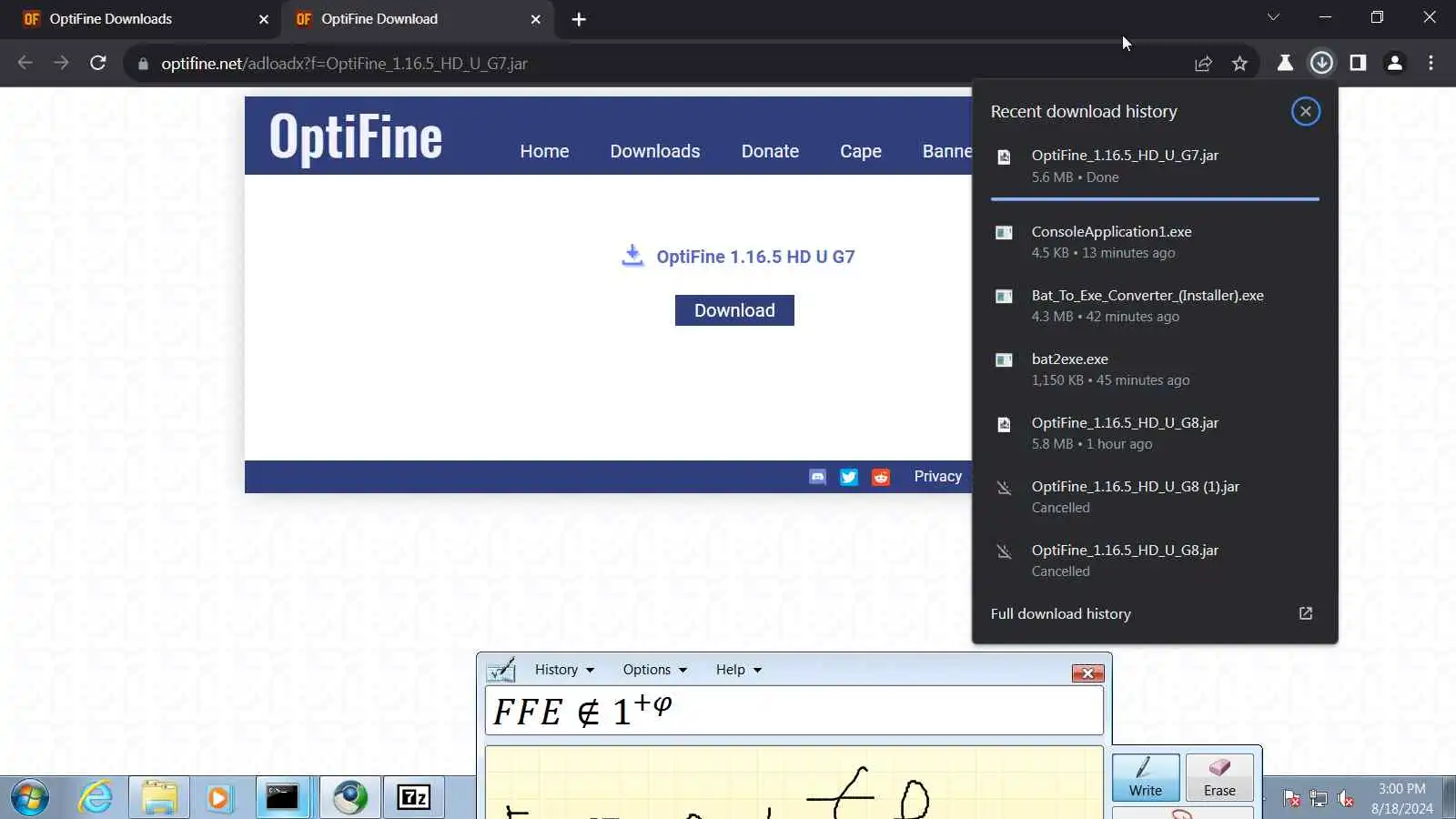Image resolution: width=1456 pixels, height=819 pixels.
Task: Open OptiFine Reddit icon in footer
Action: [x=881, y=477]
